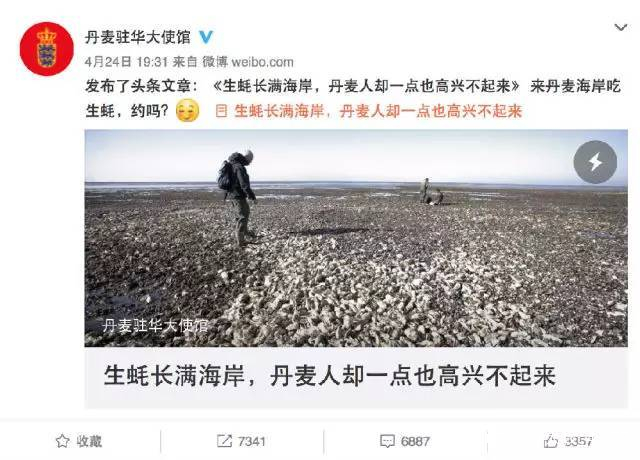Open the 6887 comments
Viewport: 640px width, 460px height.
404,441
